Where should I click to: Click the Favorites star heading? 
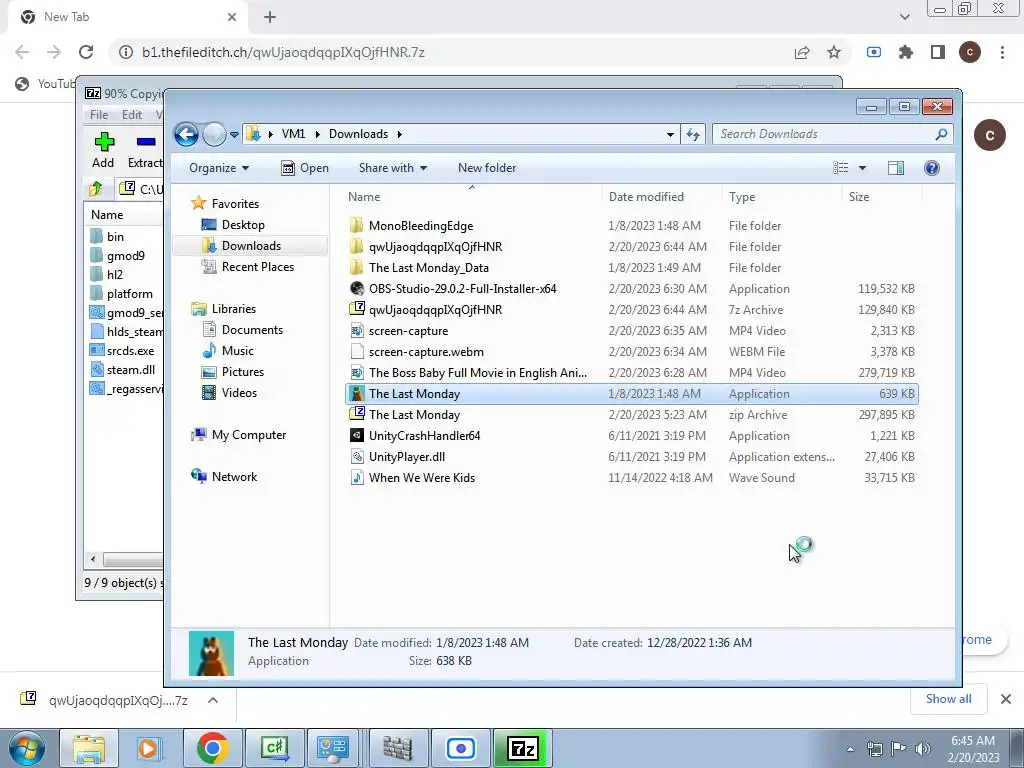click(225, 204)
